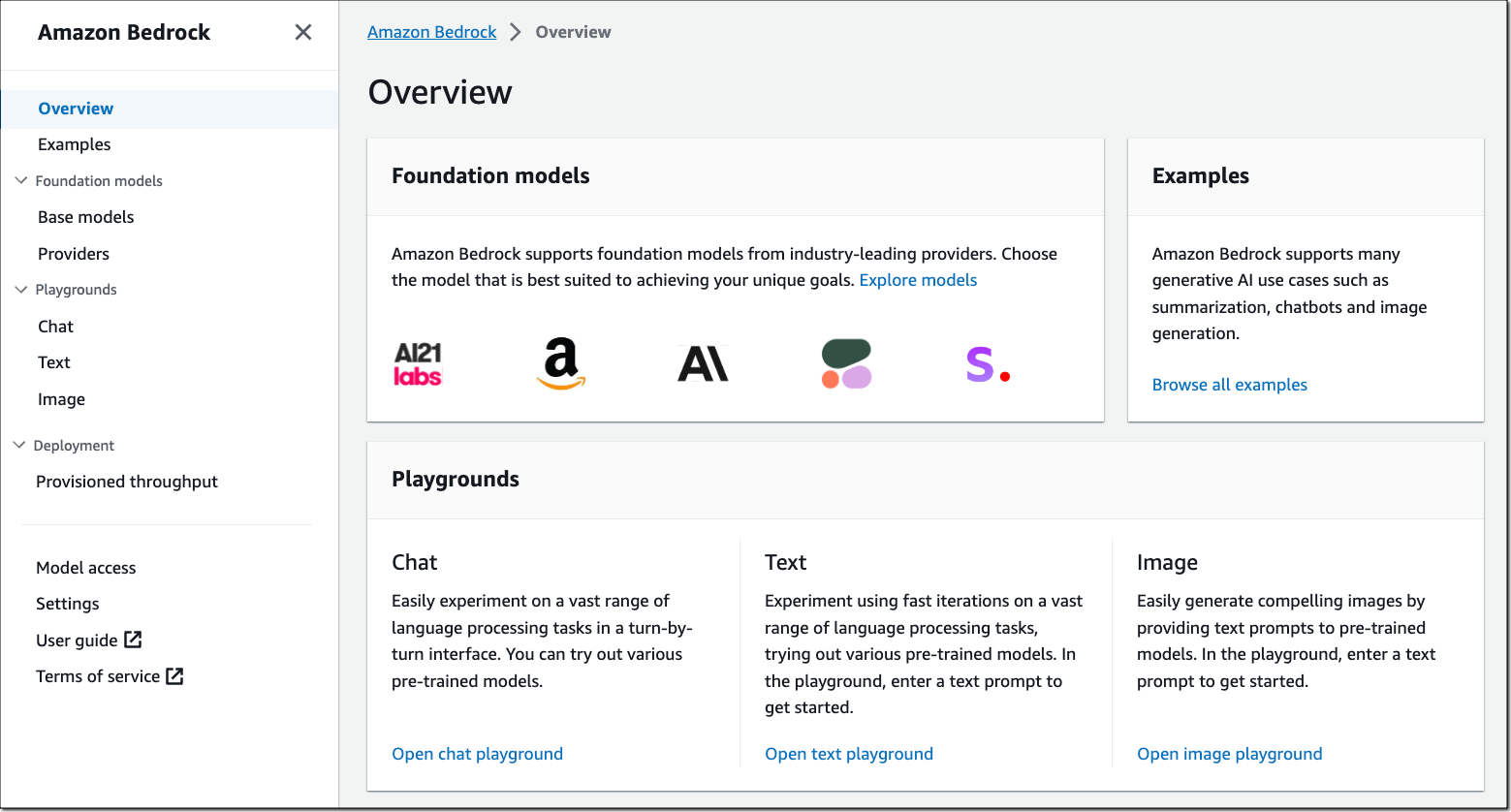Image resolution: width=1511 pixels, height=812 pixels.
Task: Click the Explore models link
Action: 918,280
